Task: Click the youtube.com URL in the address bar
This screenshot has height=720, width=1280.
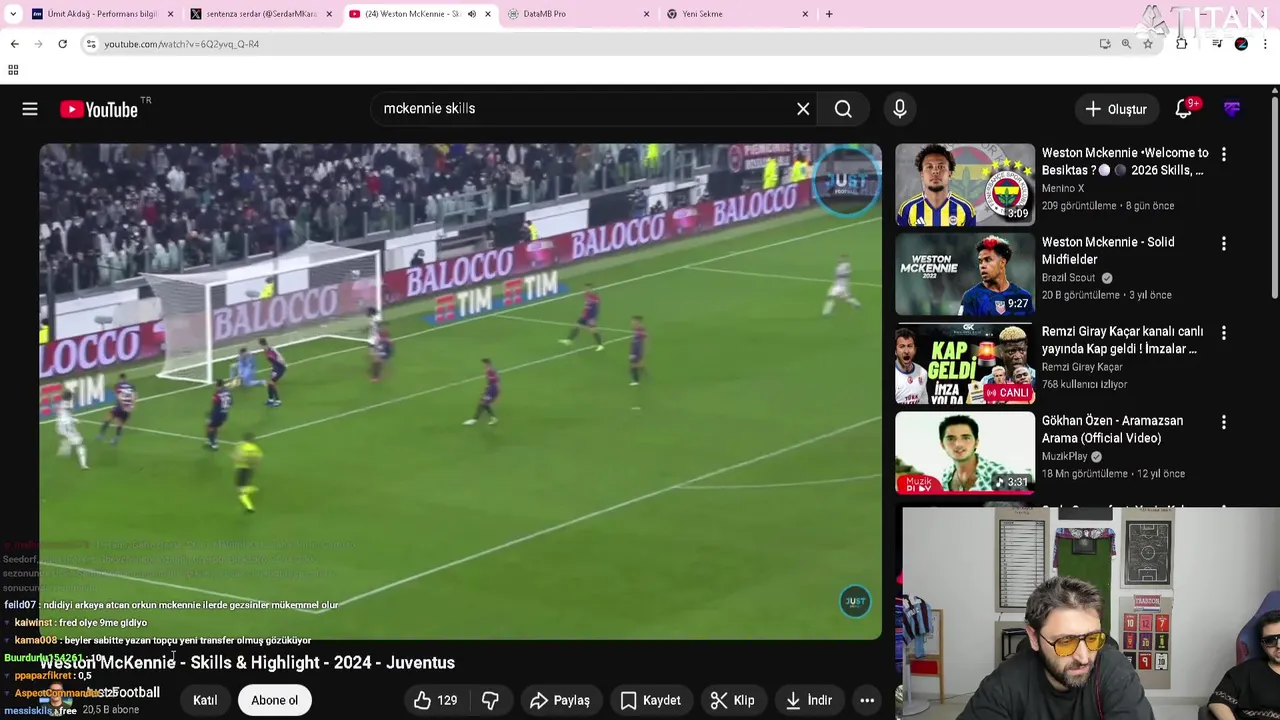Action: [182, 44]
